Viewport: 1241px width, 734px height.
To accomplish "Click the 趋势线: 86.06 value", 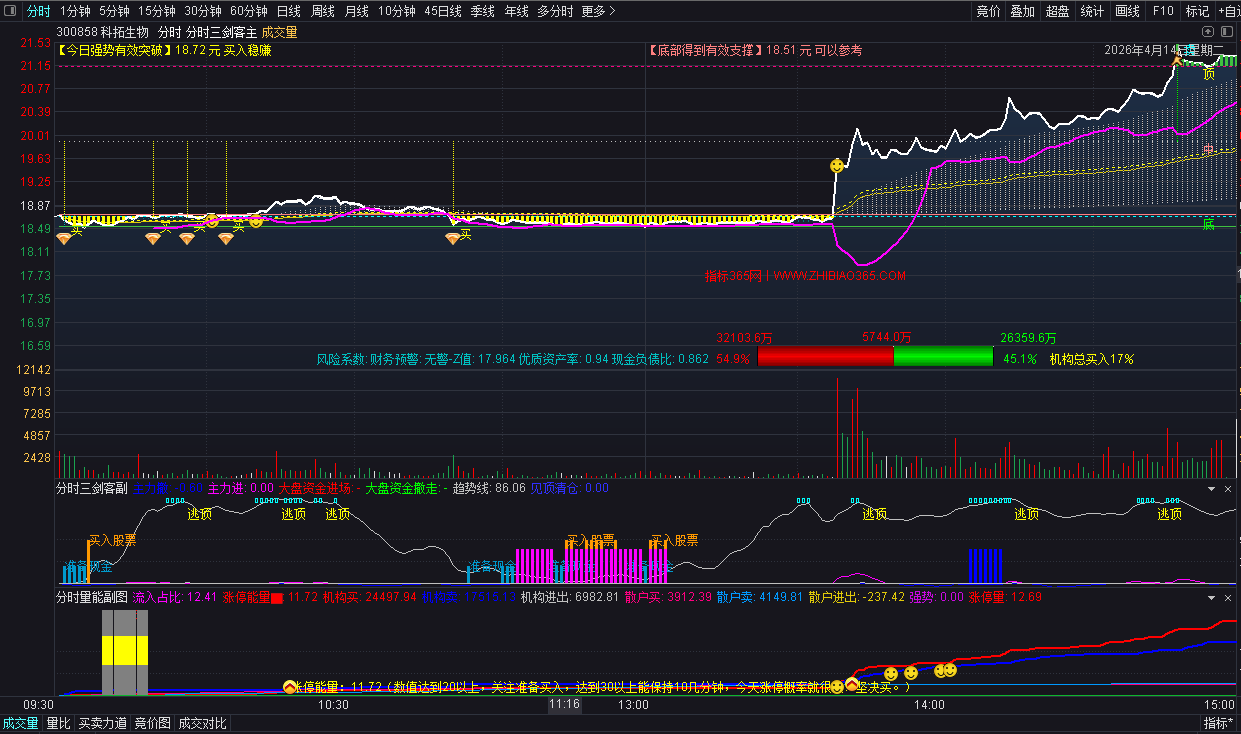I will tap(489, 489).
